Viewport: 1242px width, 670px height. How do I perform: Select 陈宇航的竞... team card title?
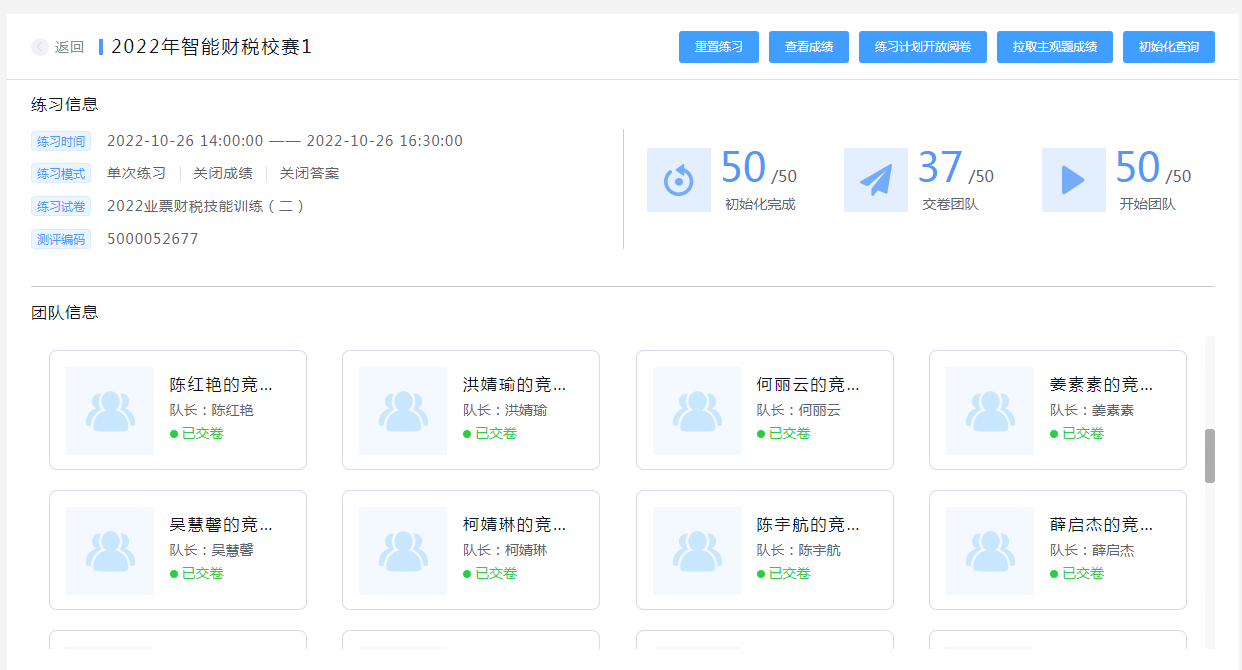(x=808, y=524)
